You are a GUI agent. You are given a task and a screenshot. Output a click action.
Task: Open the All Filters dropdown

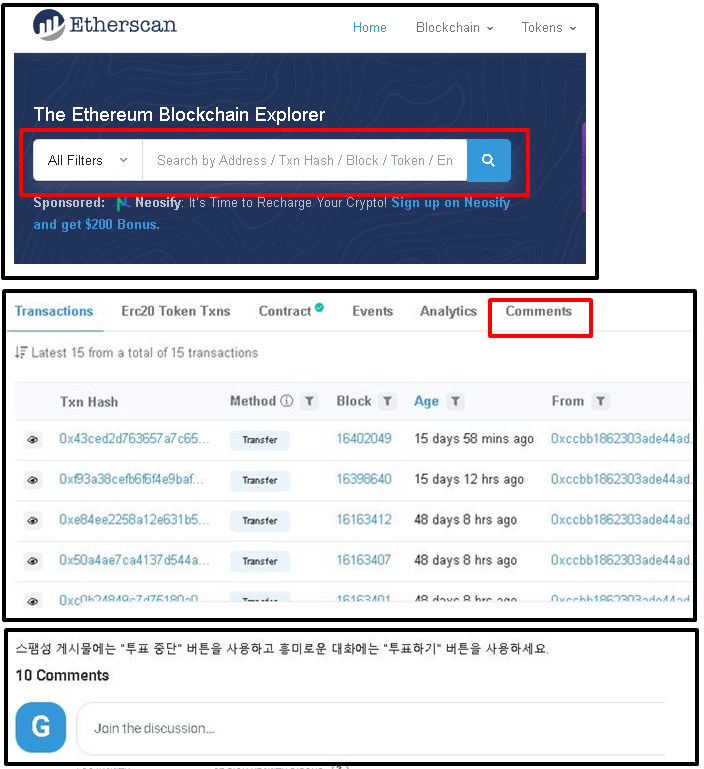(x=88, y=160)
